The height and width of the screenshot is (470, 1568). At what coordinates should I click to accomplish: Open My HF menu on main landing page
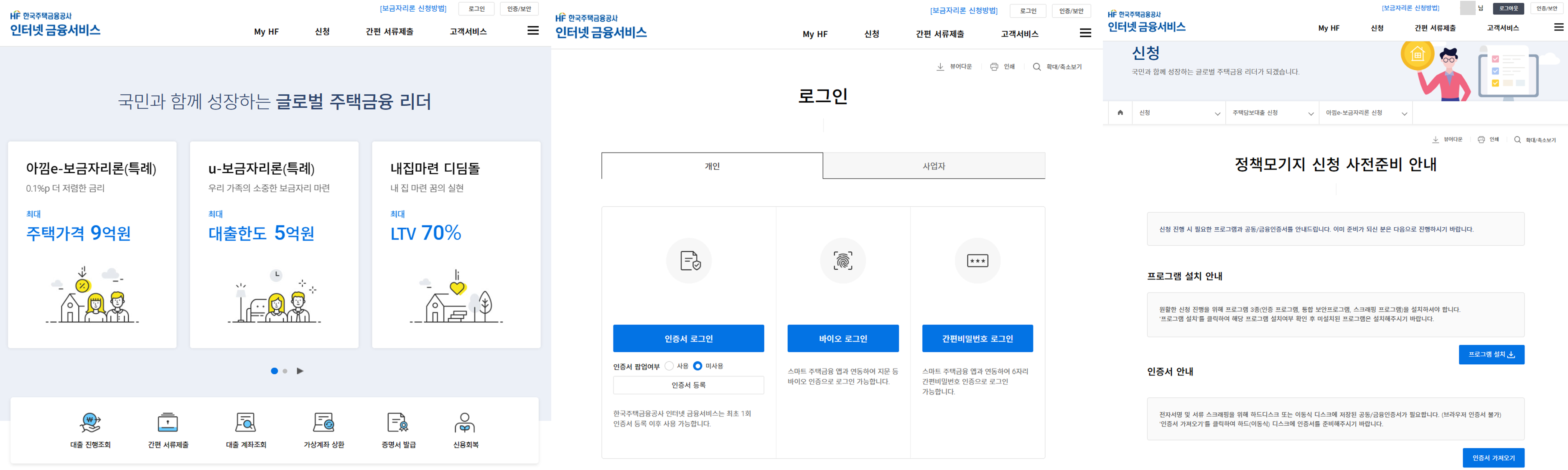pos(267,32)
